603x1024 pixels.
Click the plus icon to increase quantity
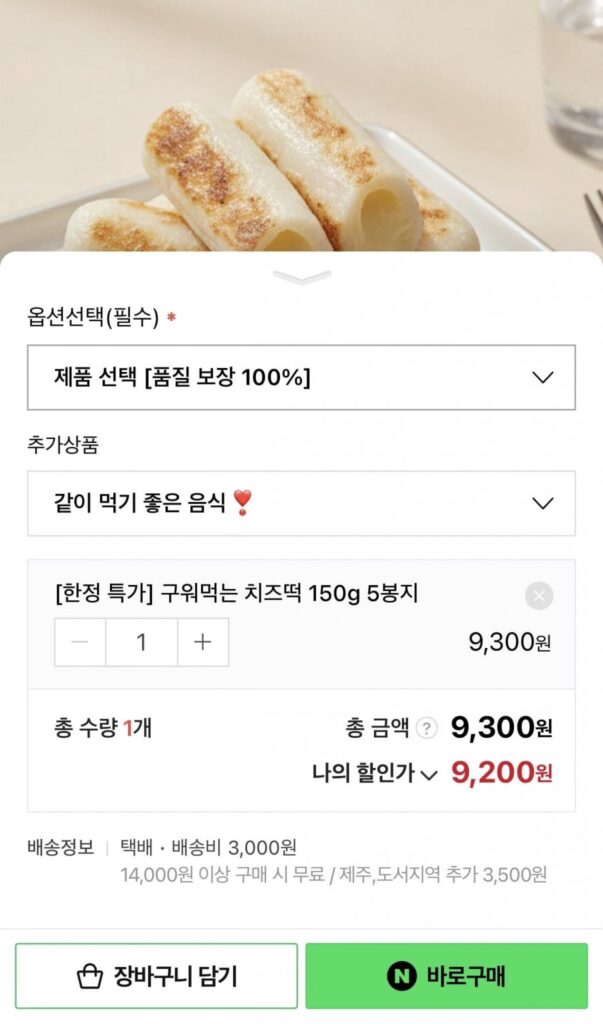coord(202,643)
